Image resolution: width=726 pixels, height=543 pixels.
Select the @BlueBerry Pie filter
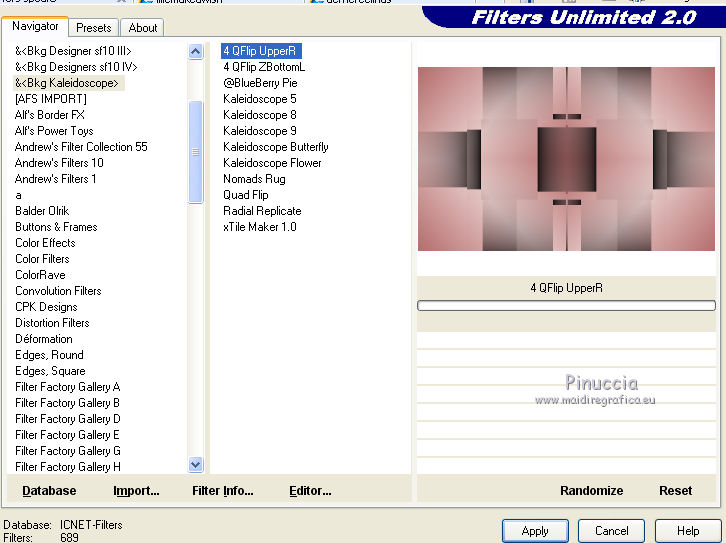click(x=260, y=83)
